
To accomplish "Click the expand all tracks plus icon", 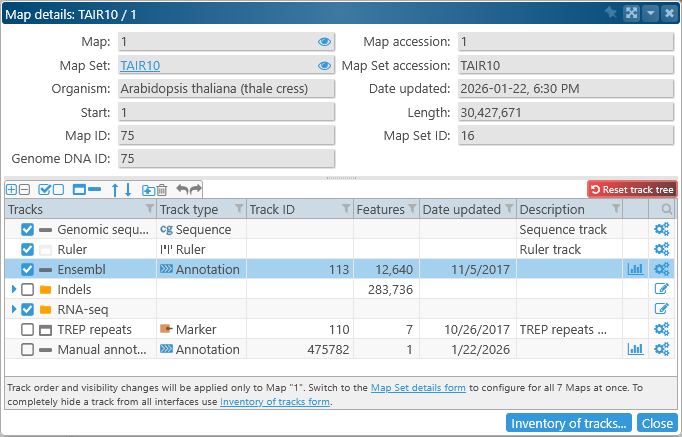I will [12, 189].
